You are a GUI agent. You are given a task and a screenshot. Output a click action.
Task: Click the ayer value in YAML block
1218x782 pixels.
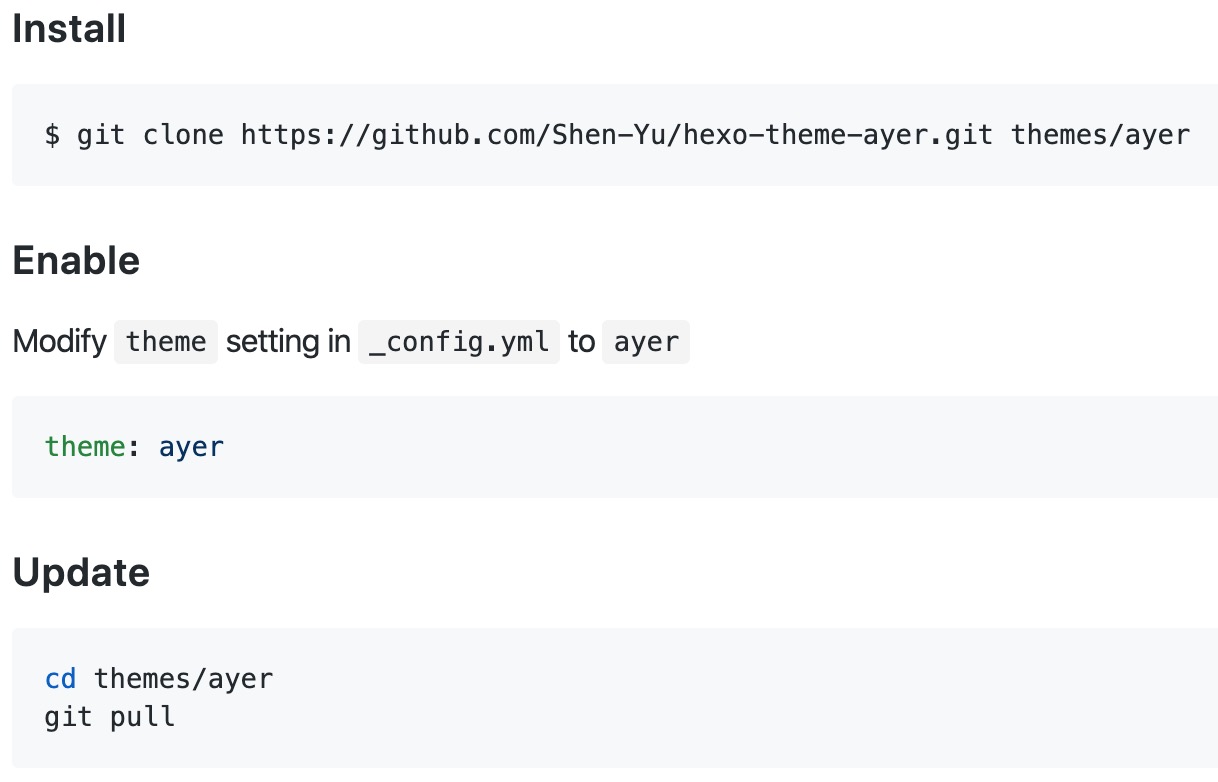pyautogui.click(x=191, y=447)
